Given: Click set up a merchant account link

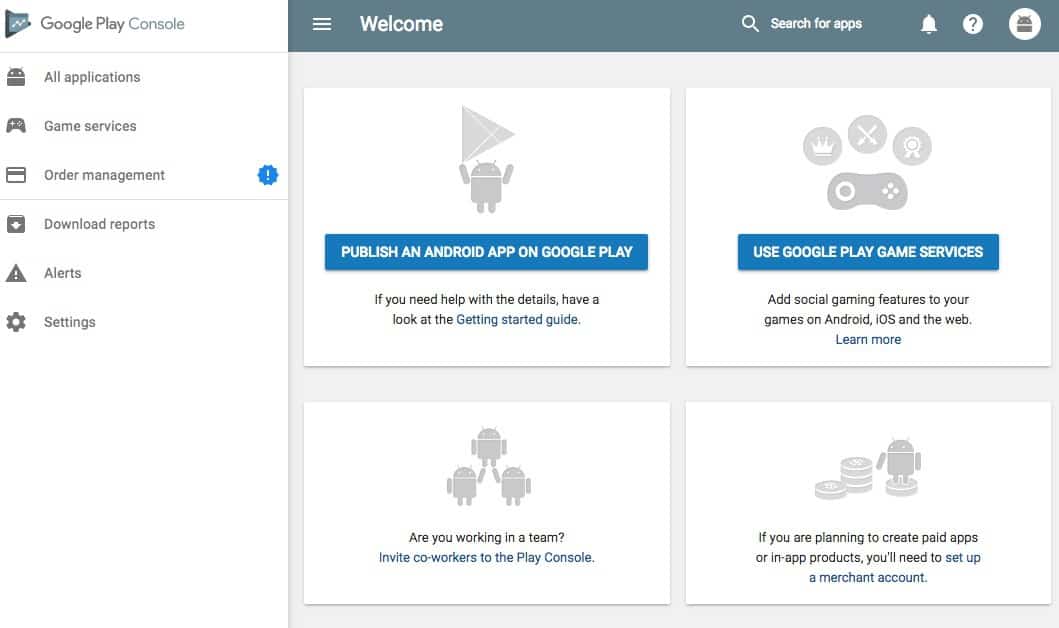Looking at the screenshot, I should [894, 568].
